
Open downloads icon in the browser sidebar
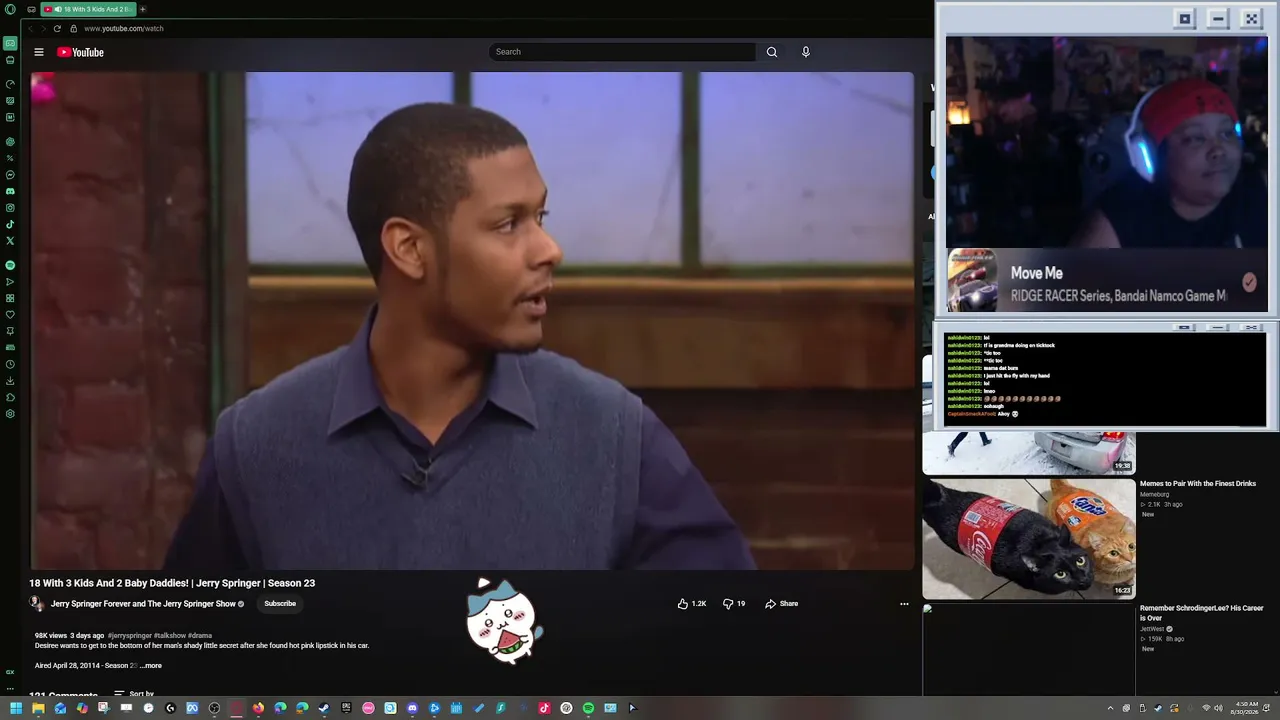pyautogui.click(x=10, y=380)
